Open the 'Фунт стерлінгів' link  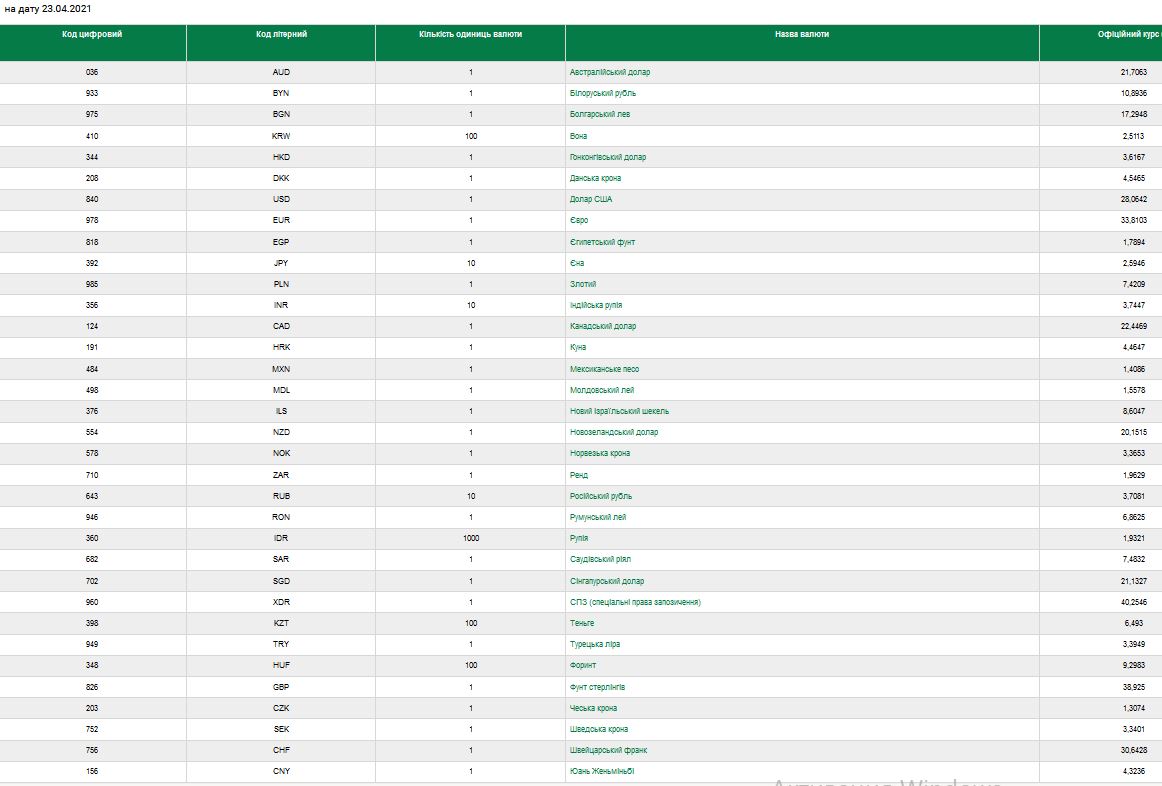point(597,687)
